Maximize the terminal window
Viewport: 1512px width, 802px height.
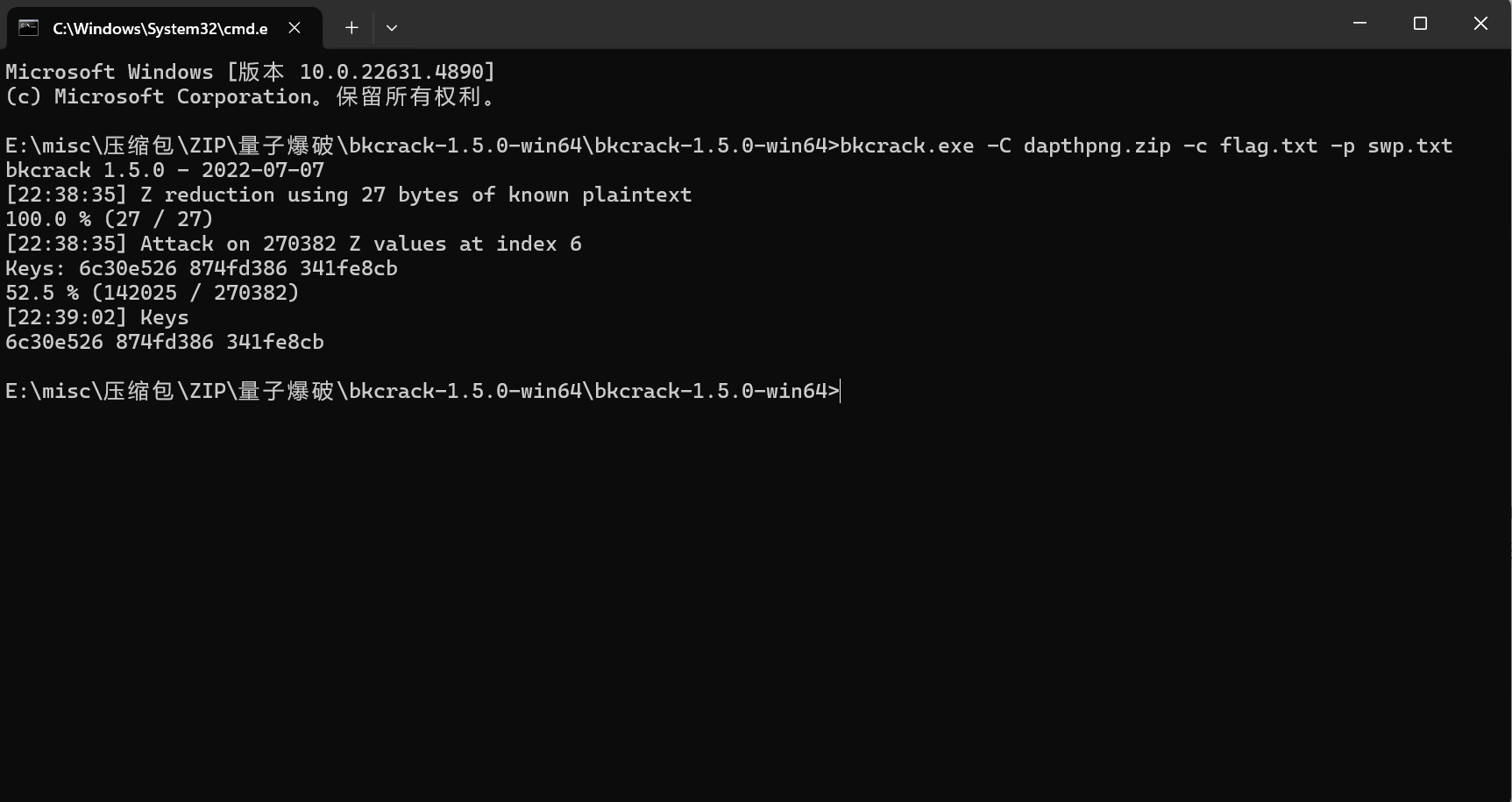[1420, 24]
